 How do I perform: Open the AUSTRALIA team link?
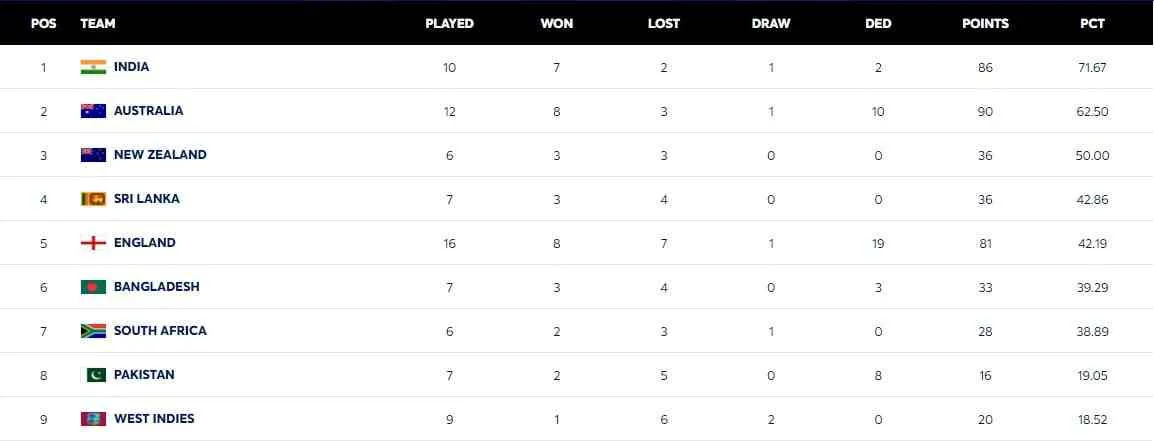[x=148, y=111]
